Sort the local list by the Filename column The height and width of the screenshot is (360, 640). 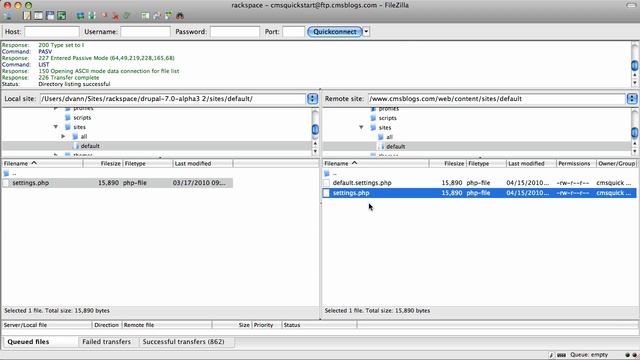click(x=42, y=163)
